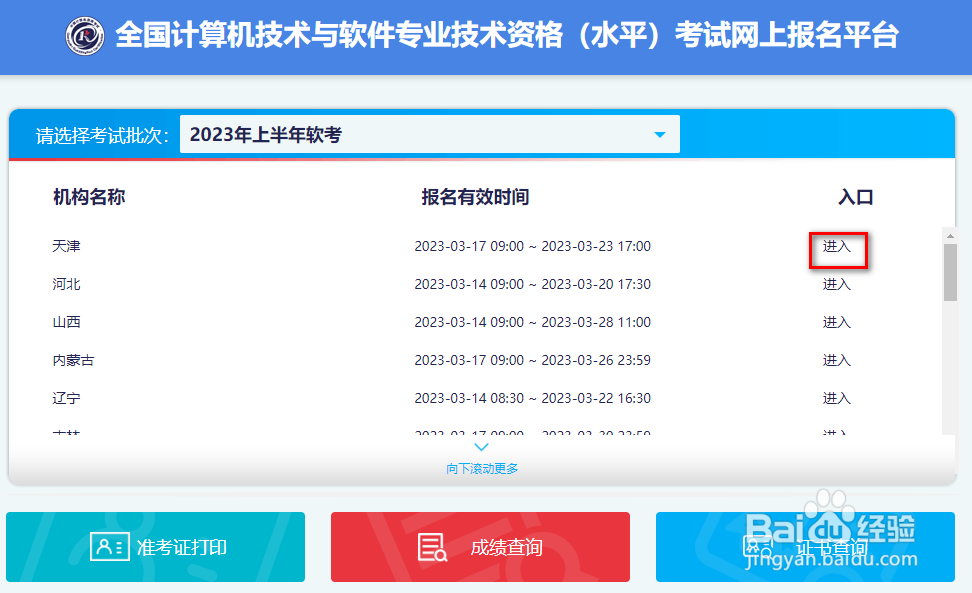Click the list scrollbar up arrow
Image resolution: width=972 pixels, height=593 pixels.
coord(950,235)
